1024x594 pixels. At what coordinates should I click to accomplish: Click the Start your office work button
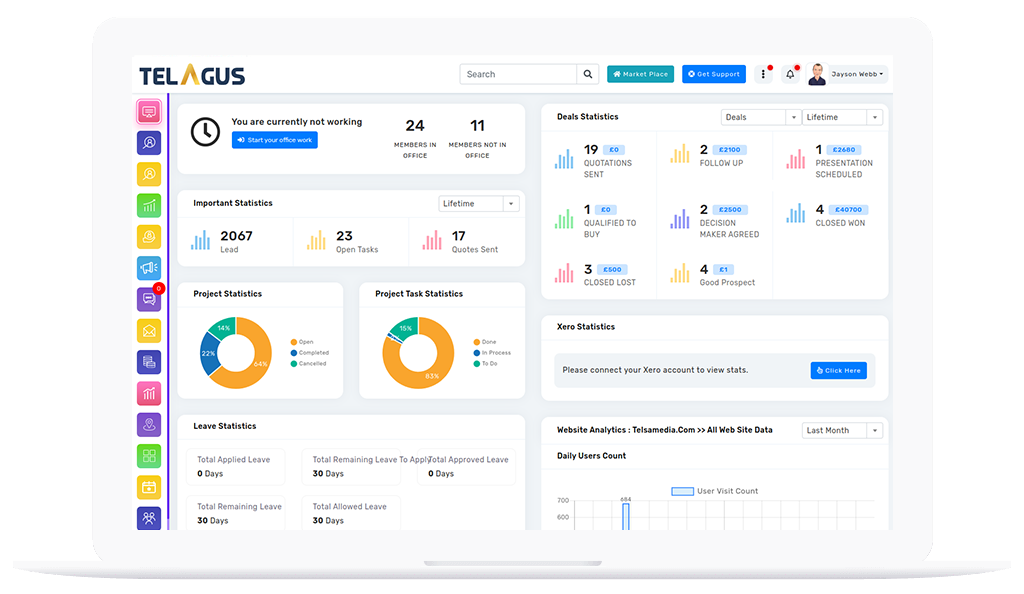pyautogui.click(x=274, y=139)
